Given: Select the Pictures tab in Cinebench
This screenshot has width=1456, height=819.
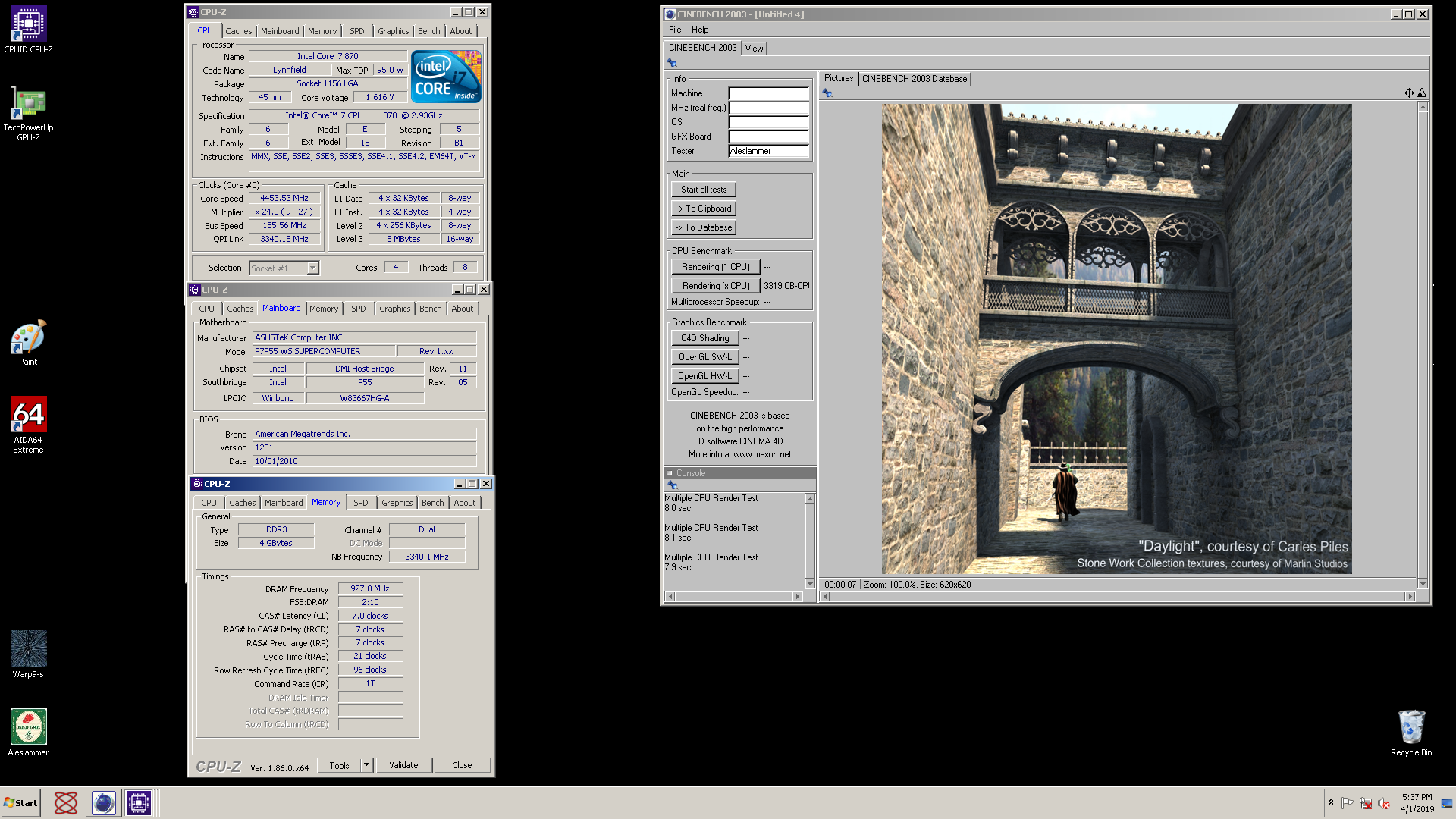Looking at the screenshot, I should 839,78.
